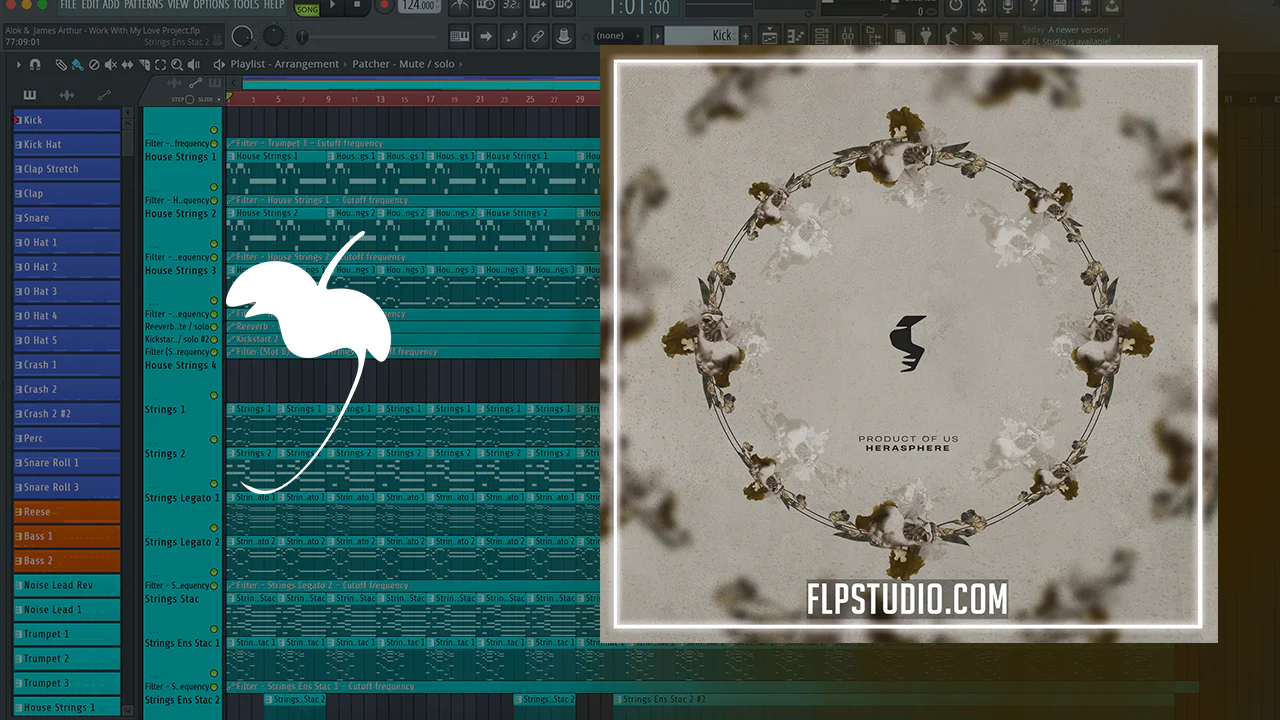Select the Clap Stretch pattern in picker

coord(67,169)
